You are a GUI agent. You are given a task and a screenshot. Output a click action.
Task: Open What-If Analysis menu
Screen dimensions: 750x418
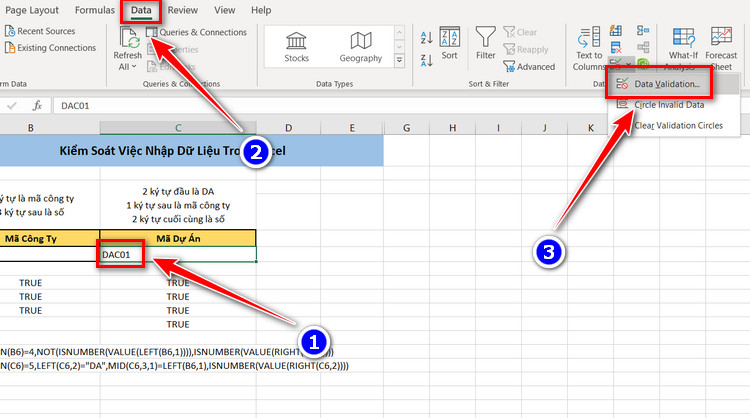pyautogui.click(x=683, y=49)
